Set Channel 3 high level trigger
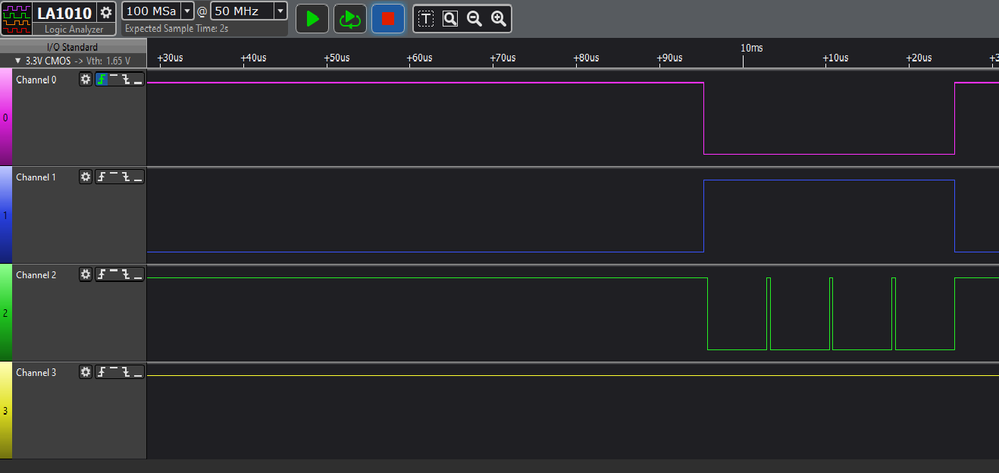 coord(113,372)
